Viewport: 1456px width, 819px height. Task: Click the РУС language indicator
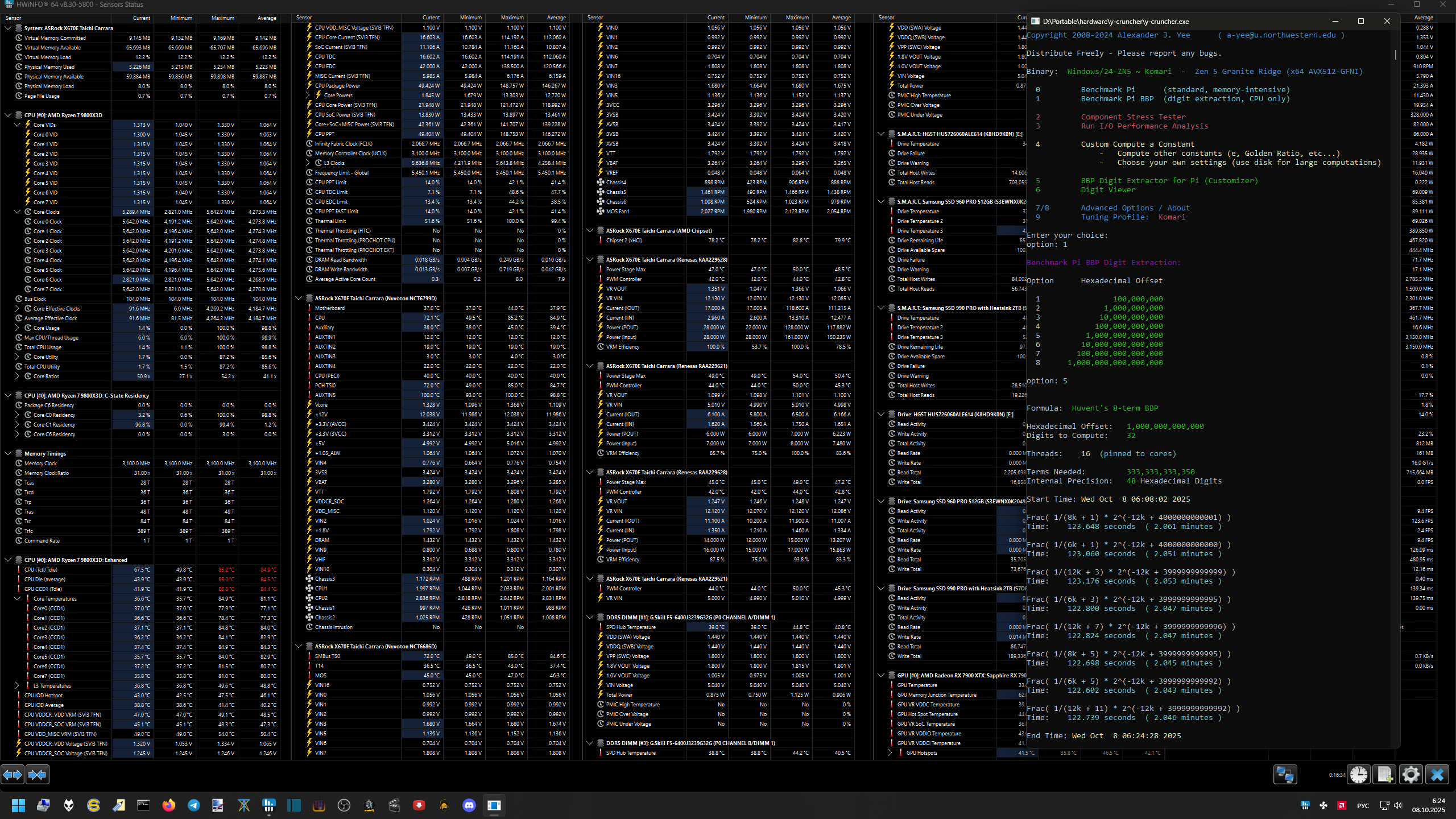tap(1363, 805)
